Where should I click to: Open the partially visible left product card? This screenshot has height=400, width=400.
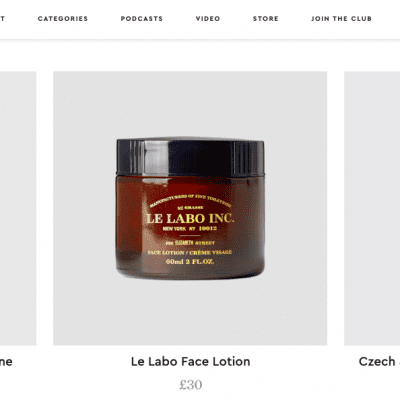pyautogui.click(x=18, y=208)
